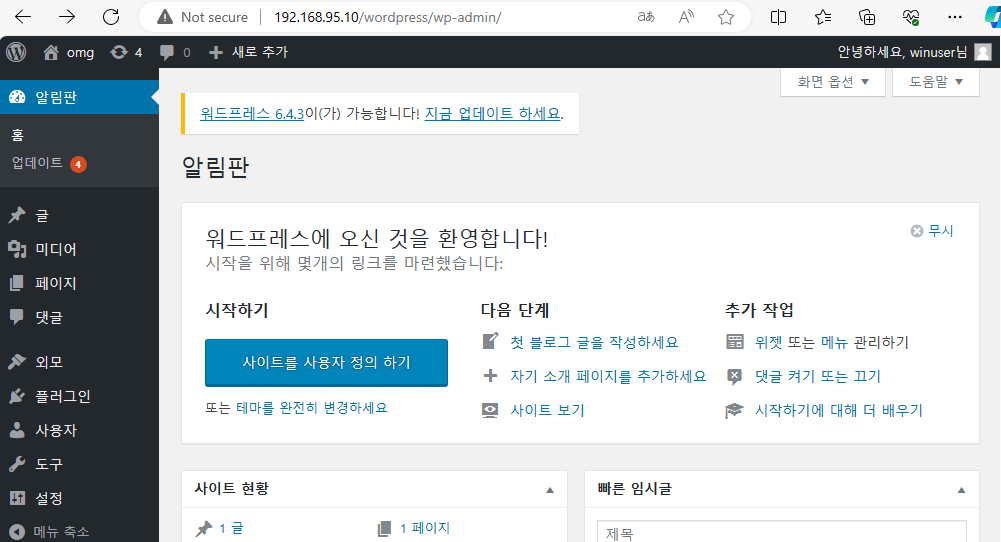Screen dimensions: 1001x542
Task: Click 사이트 보기 link
Action: pos(547,410)
